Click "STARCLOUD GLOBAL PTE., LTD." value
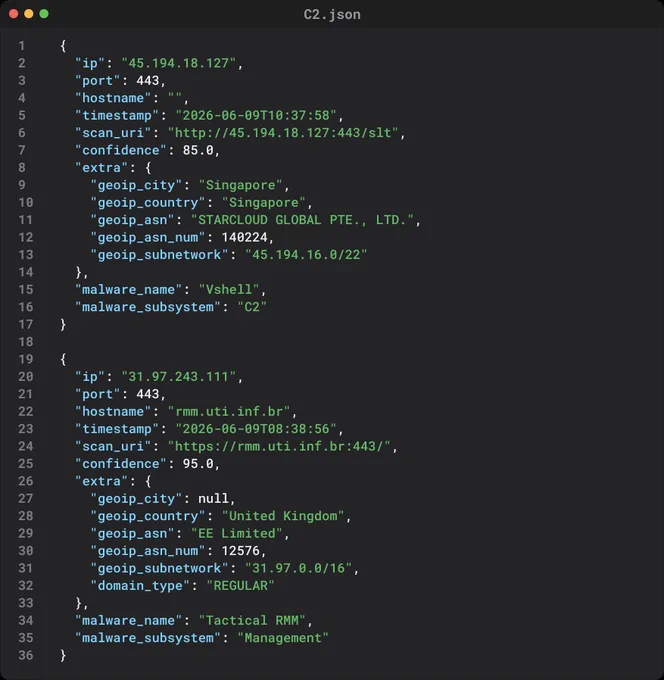The image size is (664, 680). [302, 220]
